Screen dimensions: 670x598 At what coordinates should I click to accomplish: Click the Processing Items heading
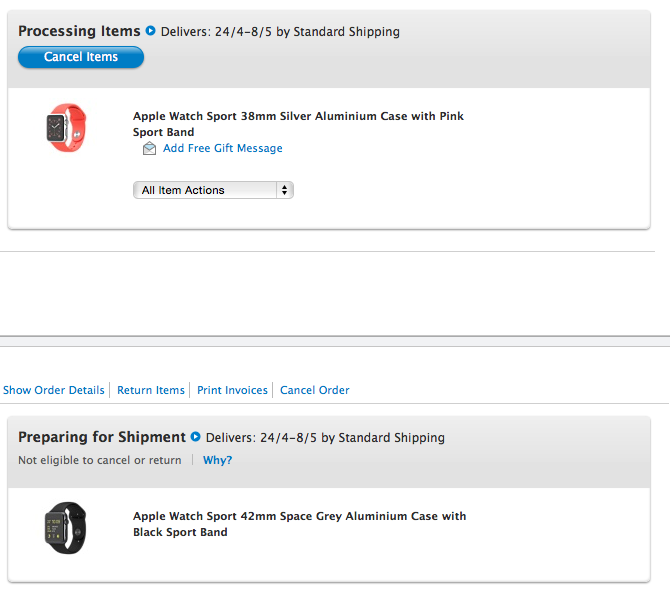click(x=79, y=31)
